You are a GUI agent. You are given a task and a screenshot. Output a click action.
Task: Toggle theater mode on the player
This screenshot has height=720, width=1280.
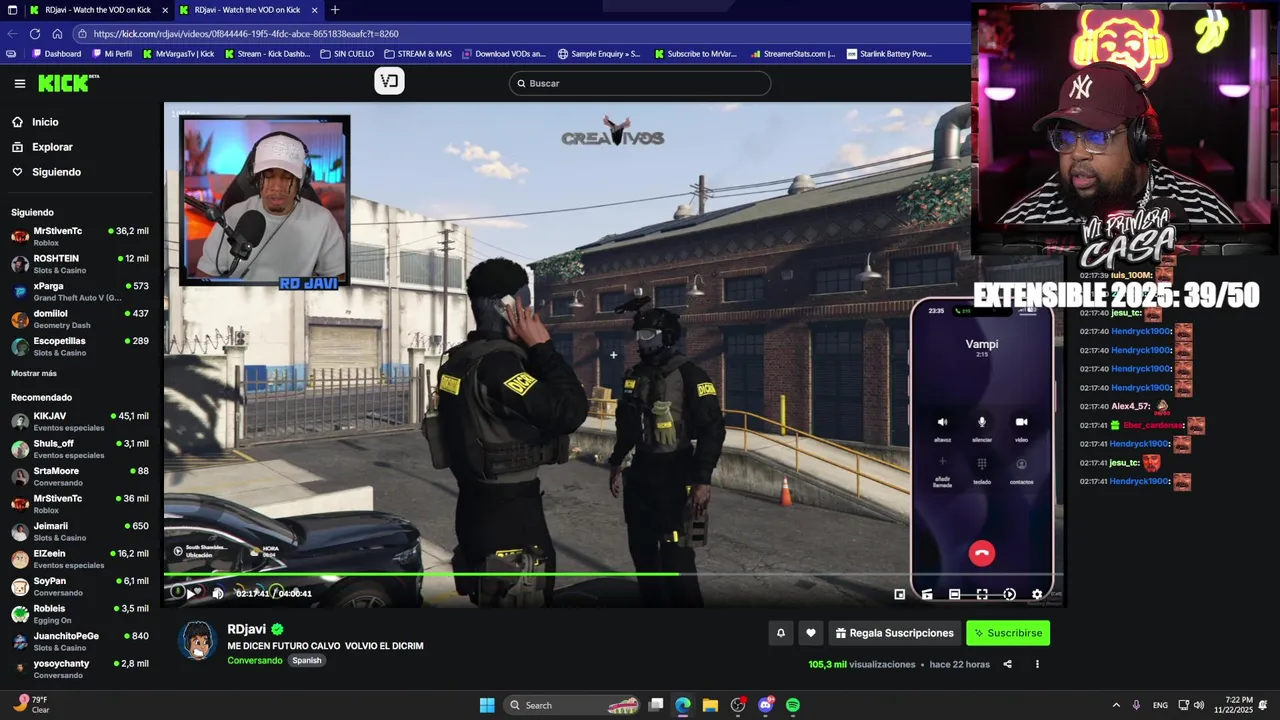[x=954, y=594]
